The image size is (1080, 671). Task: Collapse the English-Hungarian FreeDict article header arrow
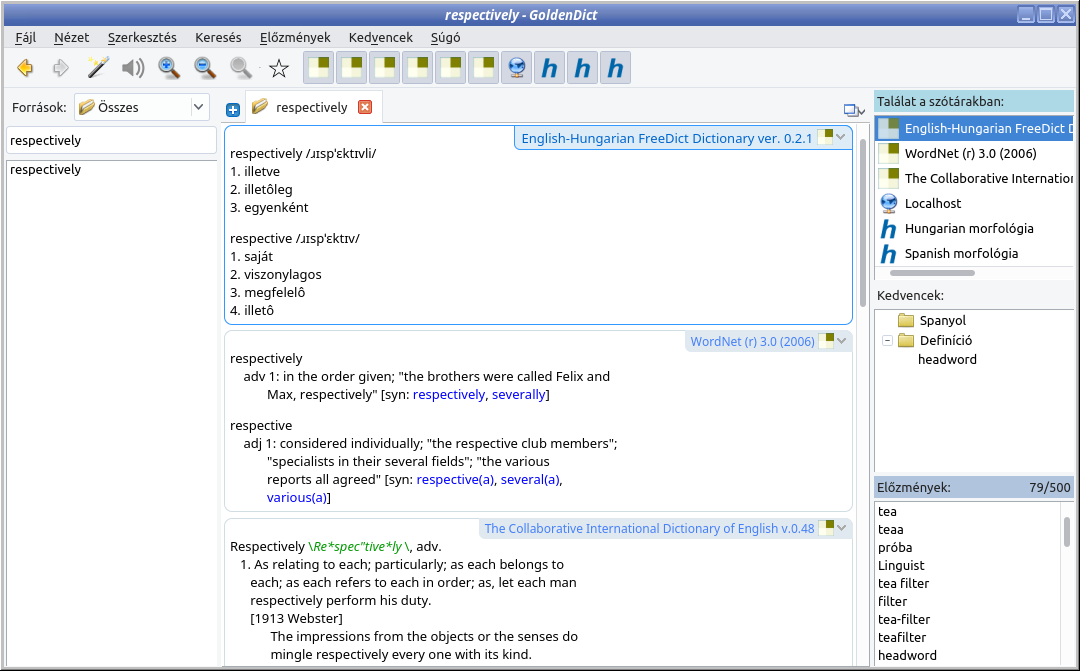(x=840, y=138)
